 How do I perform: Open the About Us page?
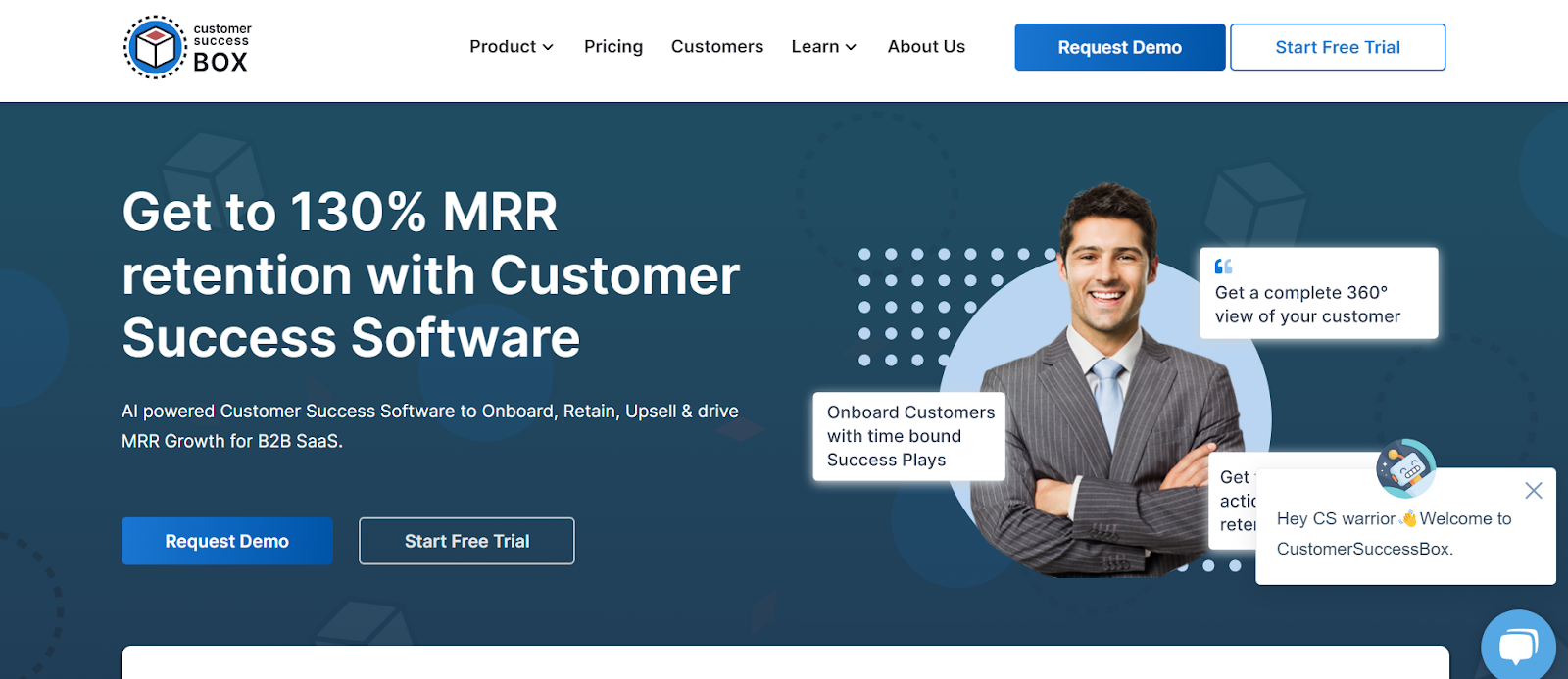coord(926,47)
